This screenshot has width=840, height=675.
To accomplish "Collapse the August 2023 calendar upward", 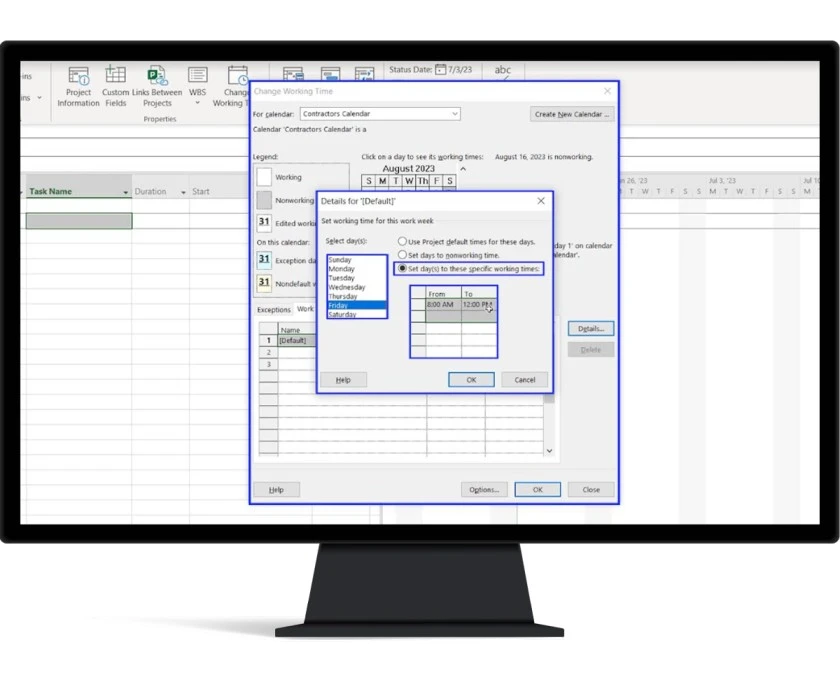I will 463,167.
